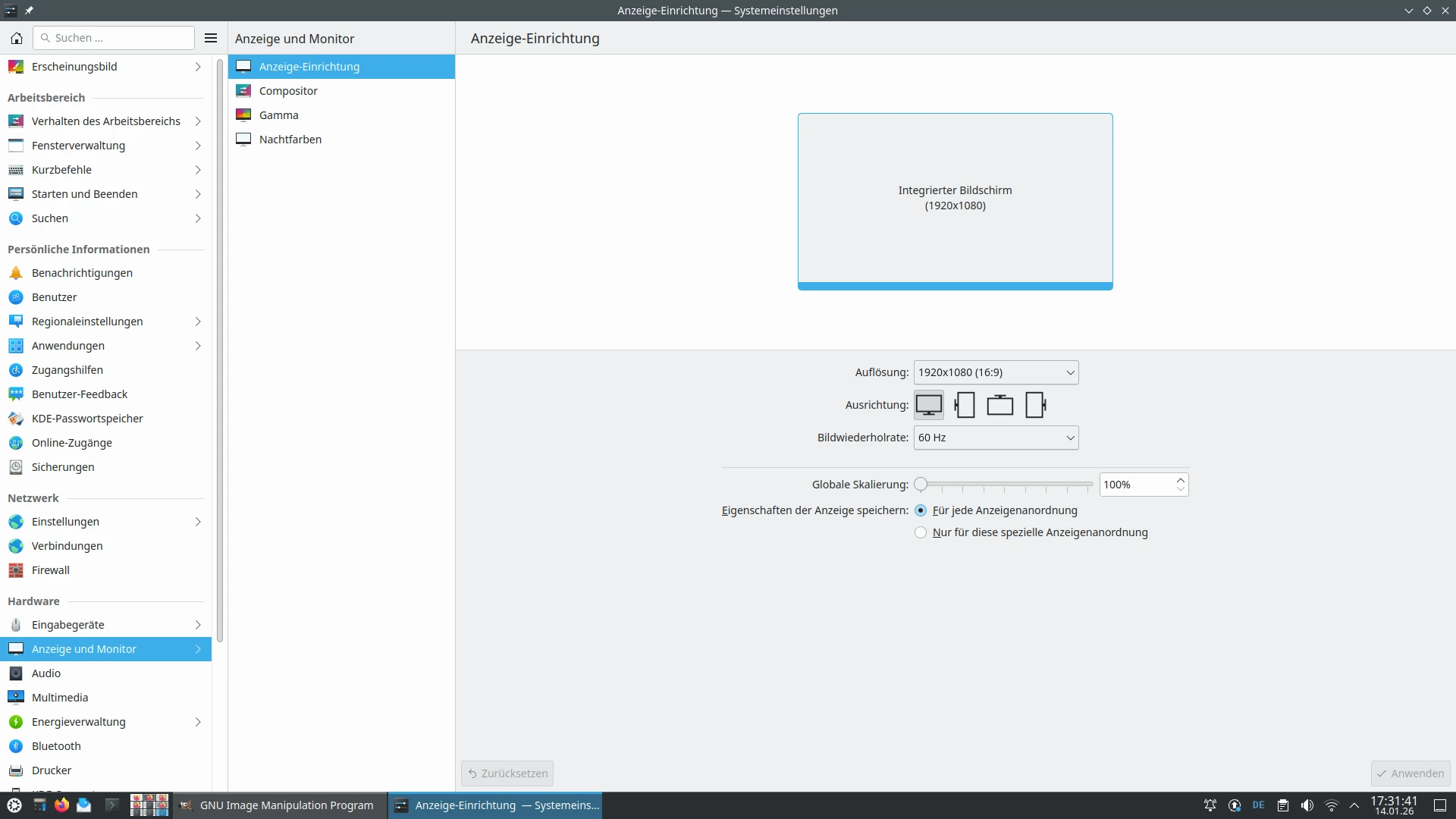Open the Bildwiederholrate refresh rate dropdown
Screen dimensions: 1456x819
(x=996, y=438)
